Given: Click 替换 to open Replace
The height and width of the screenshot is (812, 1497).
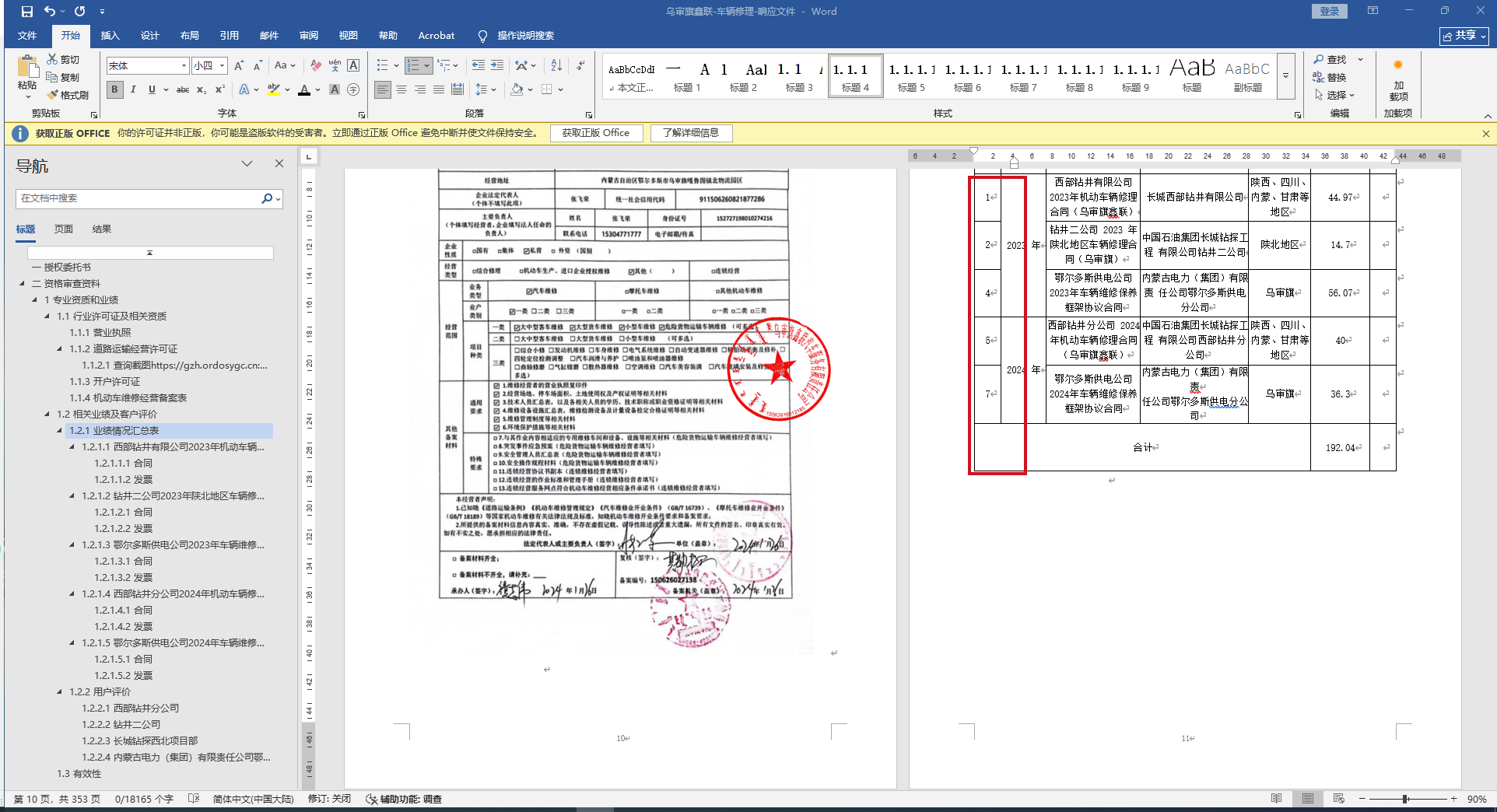Looking at the screenshot, I should click(1330, 77).
